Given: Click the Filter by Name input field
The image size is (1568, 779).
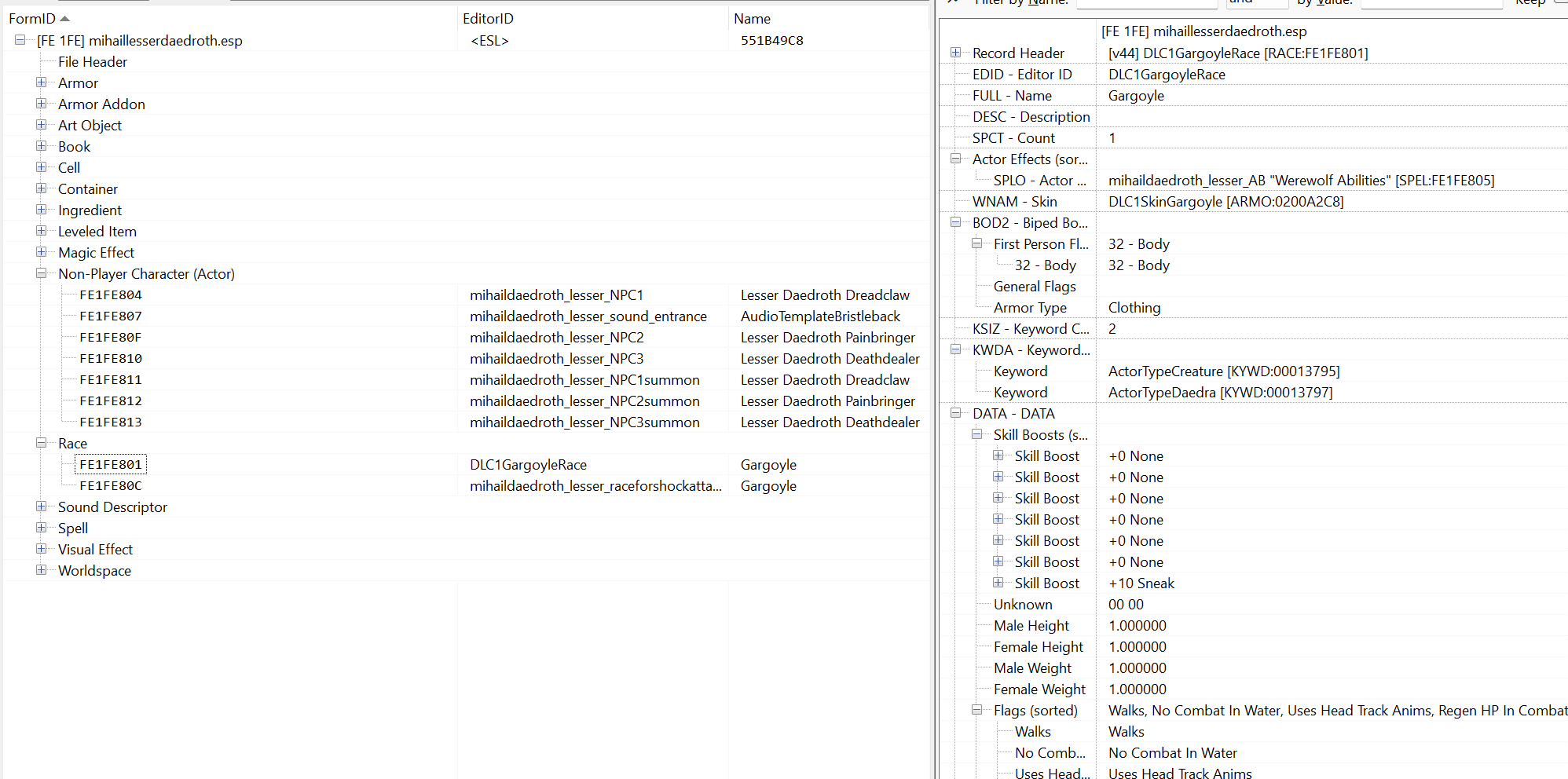Looking at the screenshot, I should (x=1147, y=4).
